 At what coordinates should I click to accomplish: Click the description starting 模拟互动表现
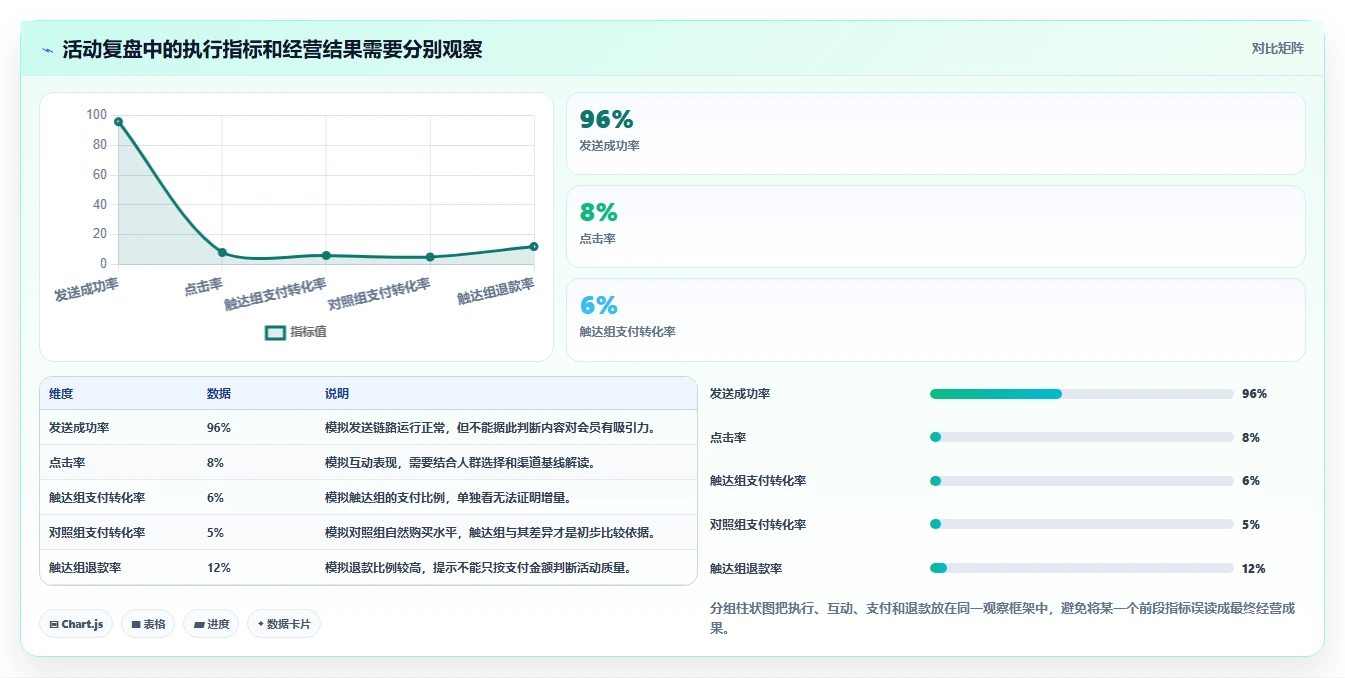(460, 463)
